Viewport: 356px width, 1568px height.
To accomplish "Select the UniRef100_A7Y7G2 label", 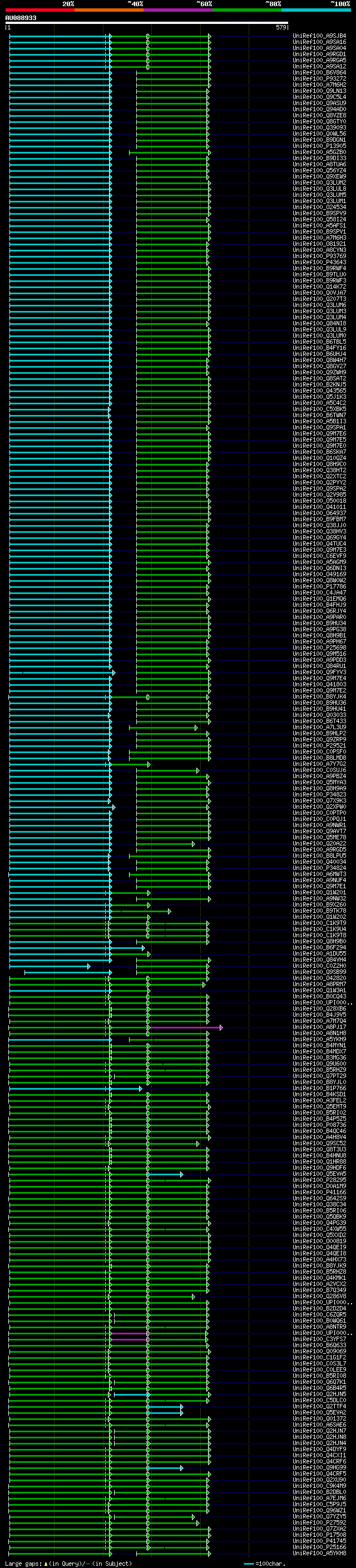I will (x=319, y=764).
